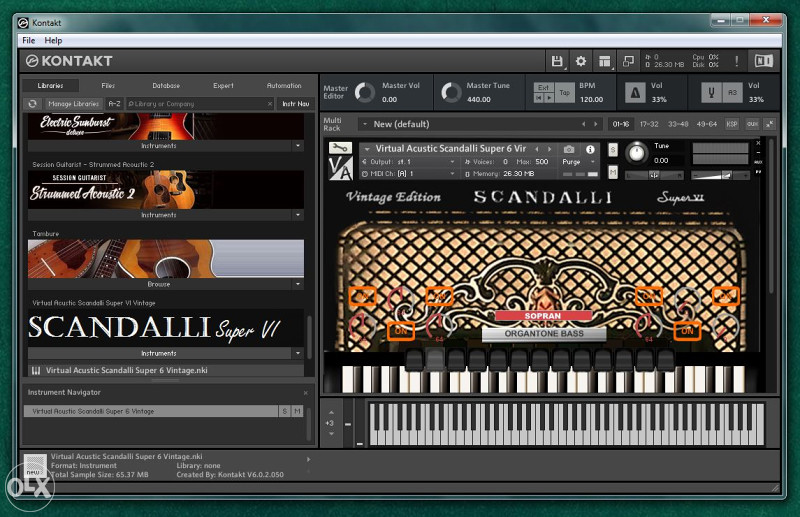800x517 pixels.
Task: Clear the library search field
Action: click(x=270, y=104)
